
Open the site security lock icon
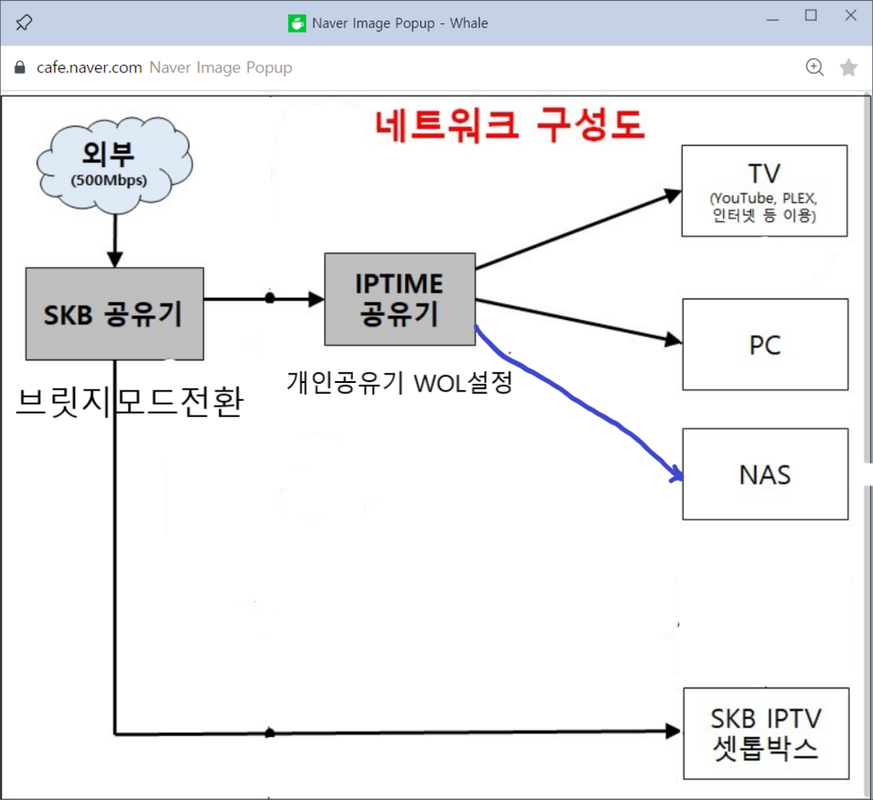coord(19,67)
